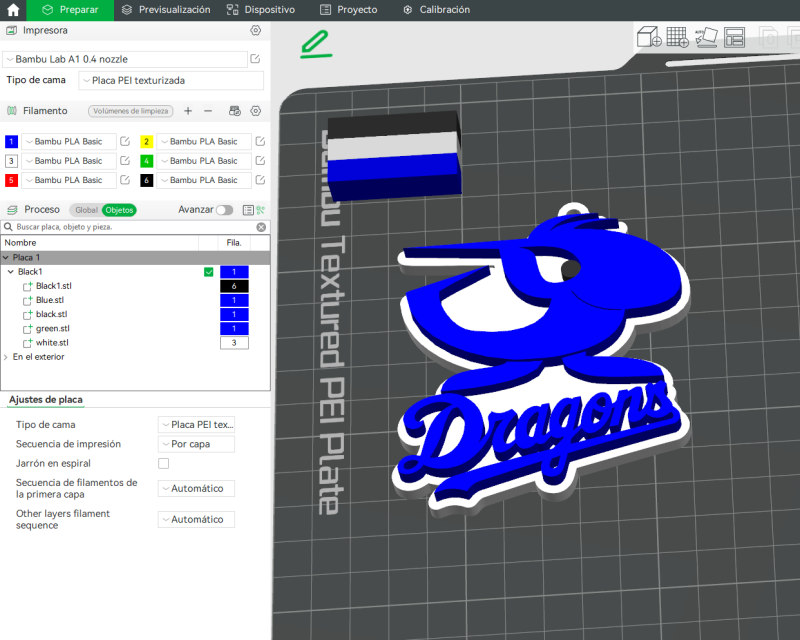Open plate Tipo de cama dropdown
Viewport: 800px width, 640px height.
point(196,425)
